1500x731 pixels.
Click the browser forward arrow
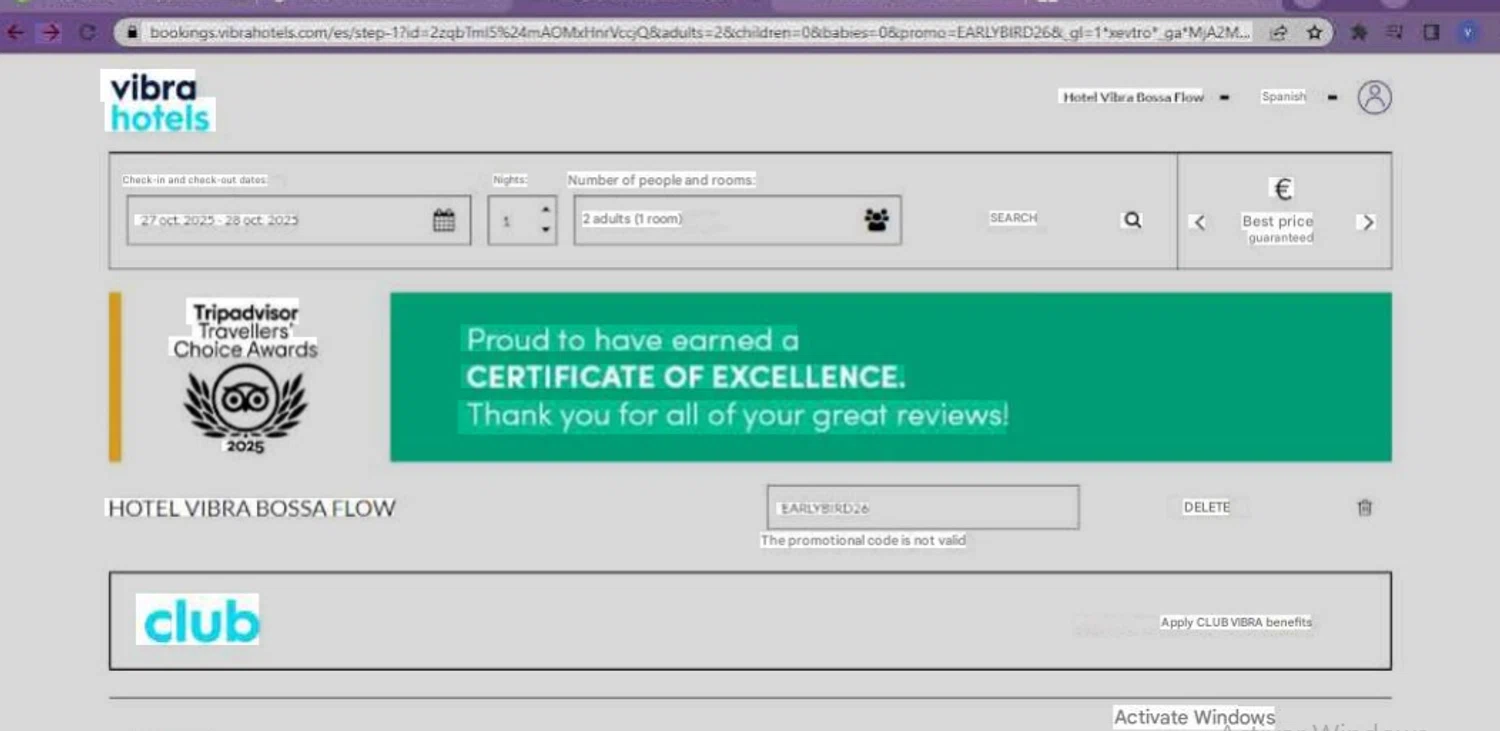50,33
